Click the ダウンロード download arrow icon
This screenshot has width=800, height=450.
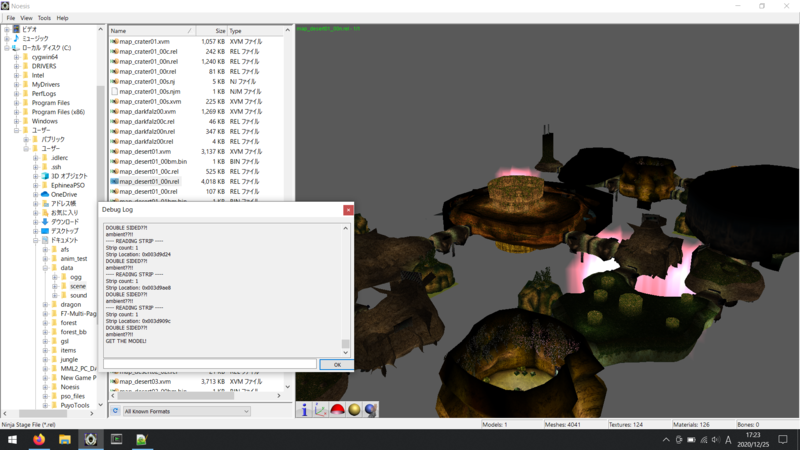click(x=45, y=222)
